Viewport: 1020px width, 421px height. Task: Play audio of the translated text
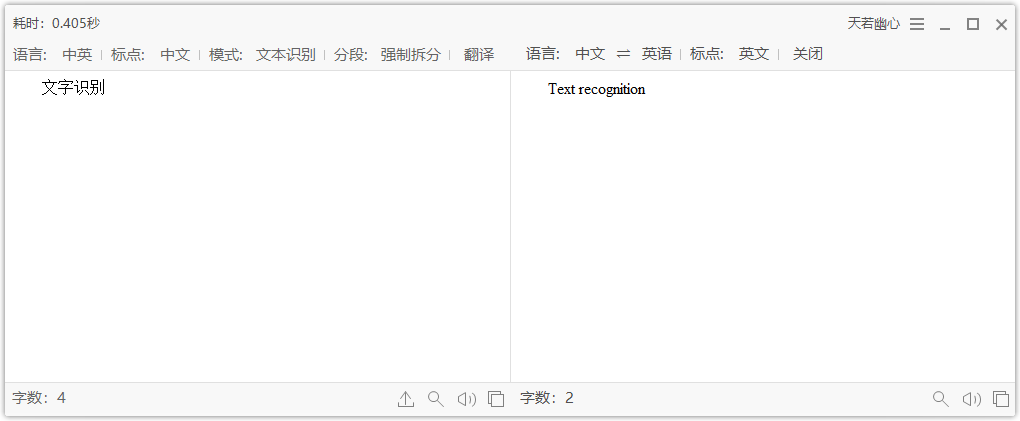click(971, 399)
